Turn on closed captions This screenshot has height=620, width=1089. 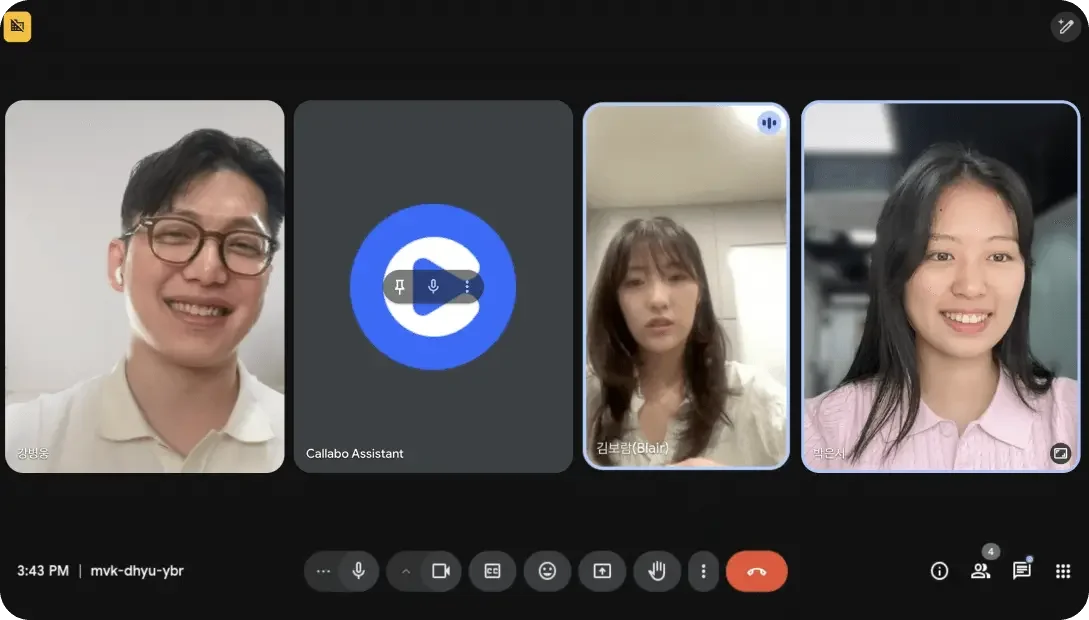492,571
